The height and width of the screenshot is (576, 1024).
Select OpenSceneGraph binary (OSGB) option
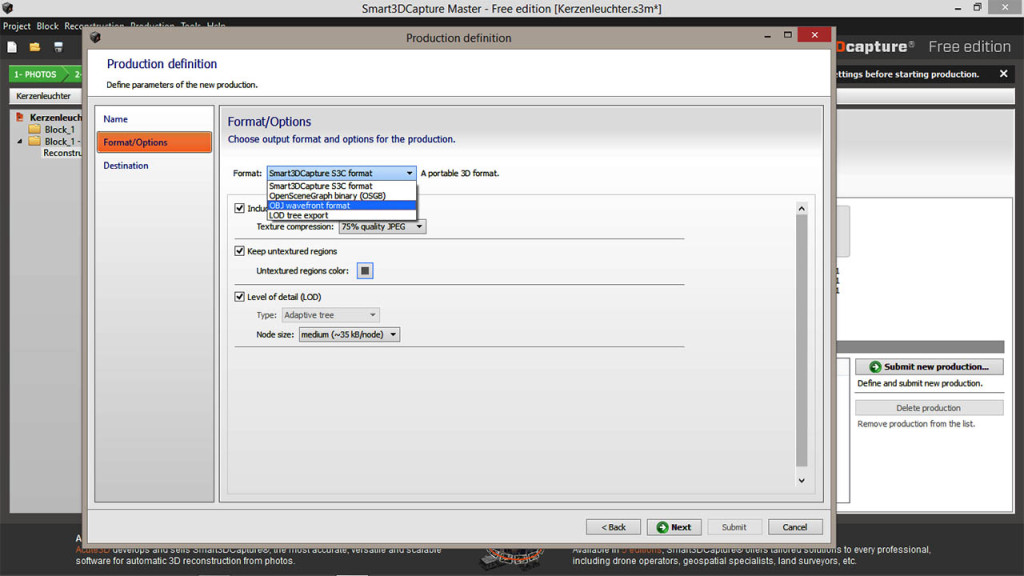[342, 196]
